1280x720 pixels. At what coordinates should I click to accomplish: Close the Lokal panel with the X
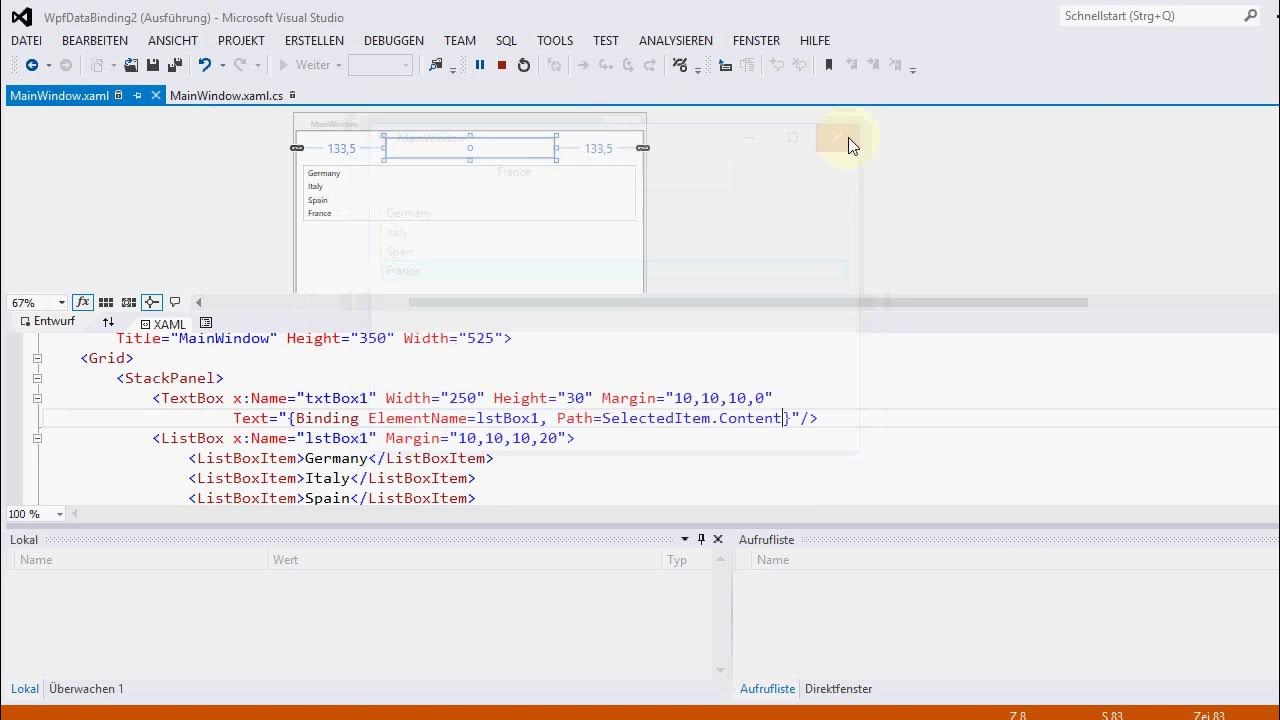coord(718,539)
